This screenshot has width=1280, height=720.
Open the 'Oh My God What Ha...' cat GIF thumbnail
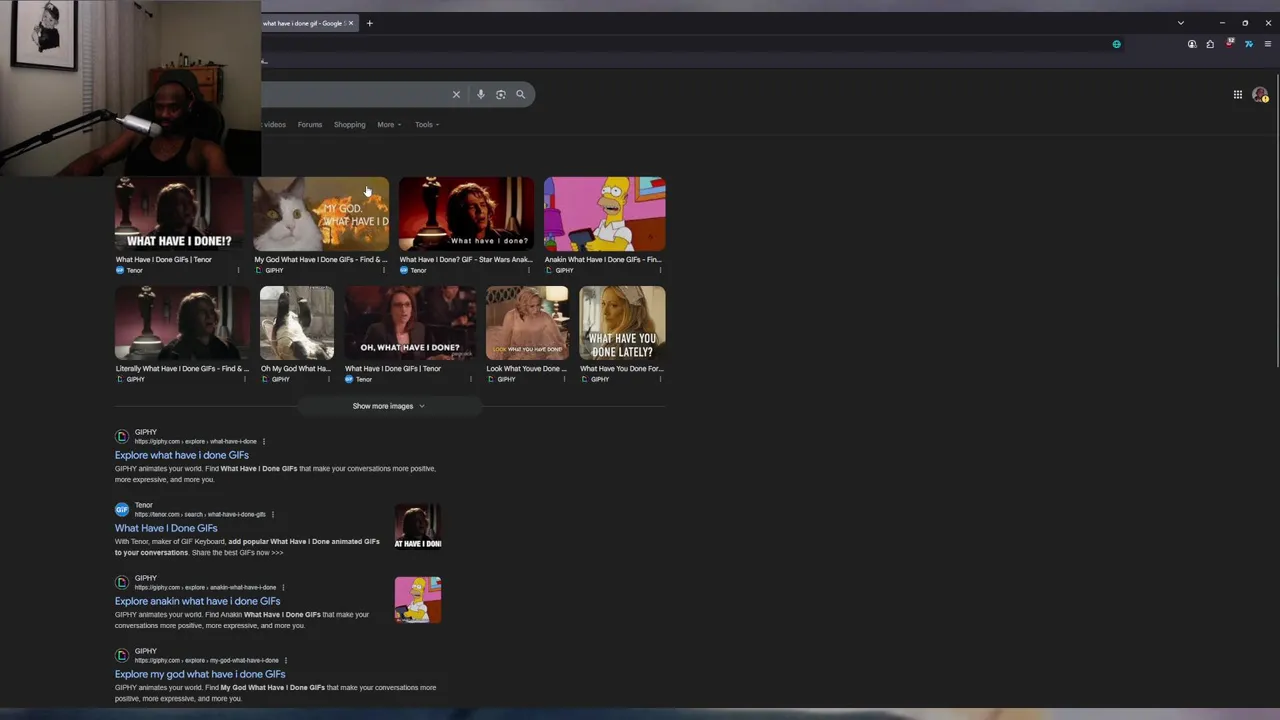(x=297, y=323)
